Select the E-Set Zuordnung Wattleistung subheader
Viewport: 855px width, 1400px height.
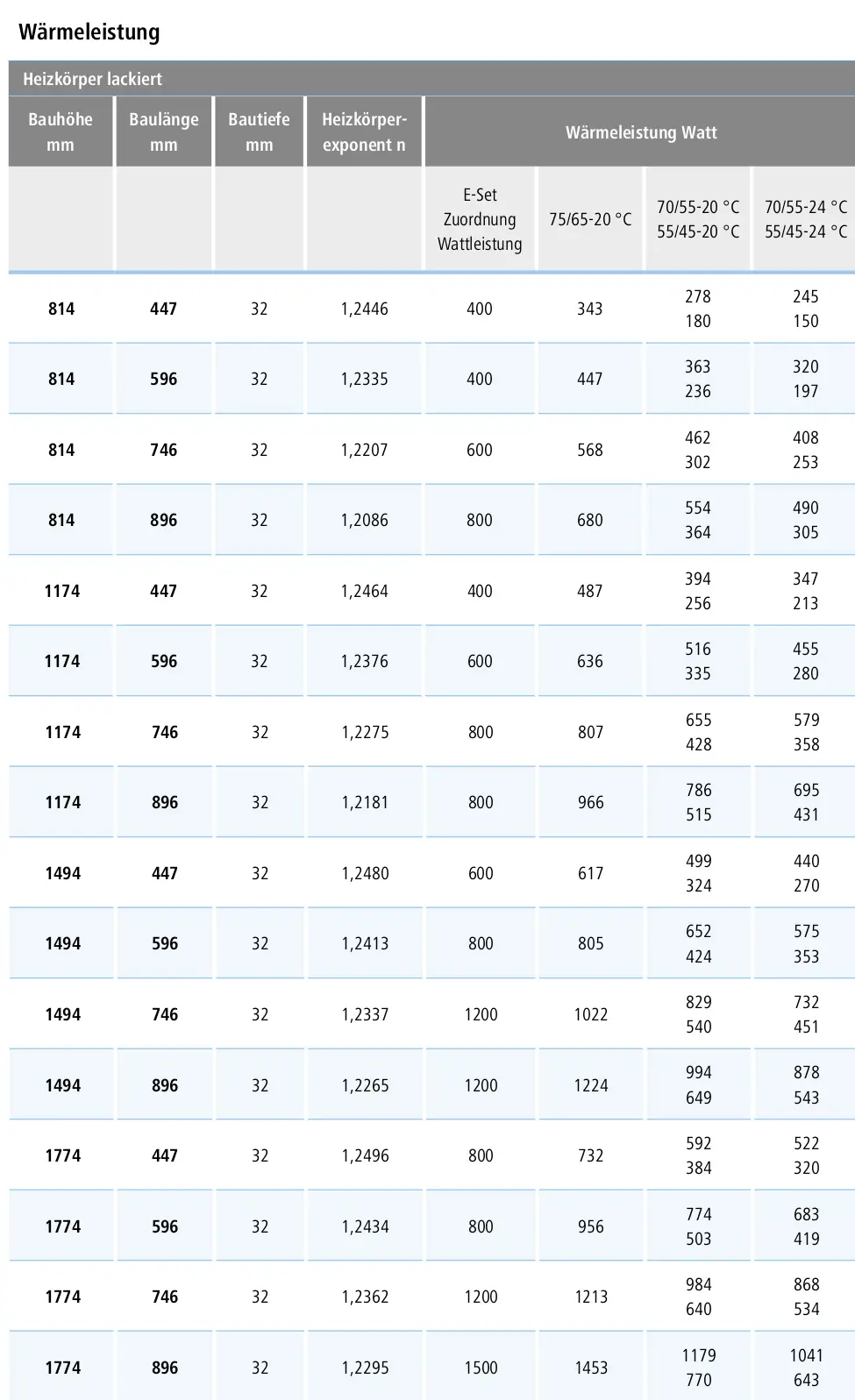480,219
